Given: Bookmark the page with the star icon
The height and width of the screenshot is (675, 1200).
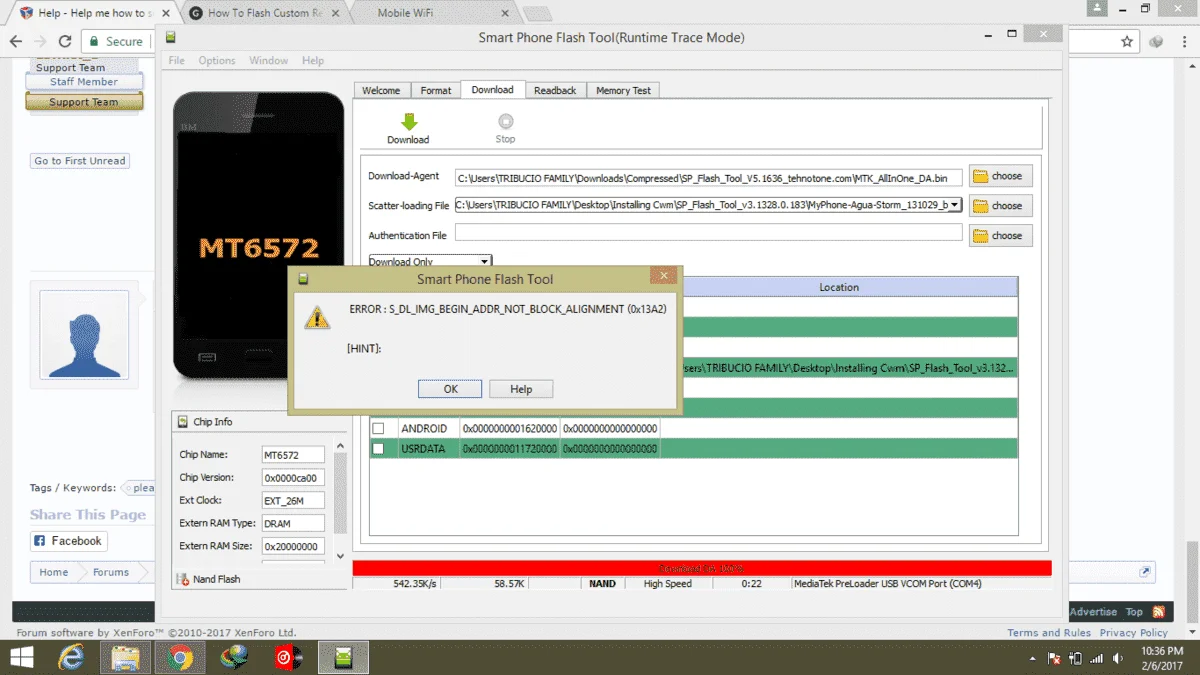Looking at the screenshot, I should pyautogui.click(x=1127, y=42).
